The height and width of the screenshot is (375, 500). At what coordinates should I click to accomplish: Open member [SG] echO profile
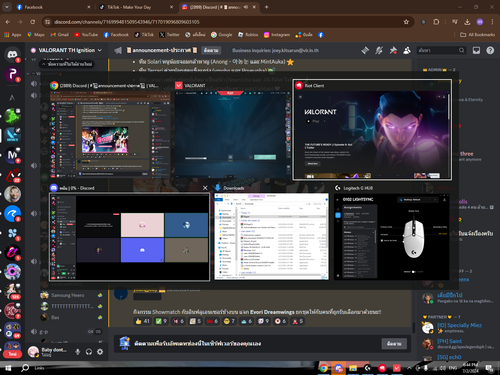457,357
